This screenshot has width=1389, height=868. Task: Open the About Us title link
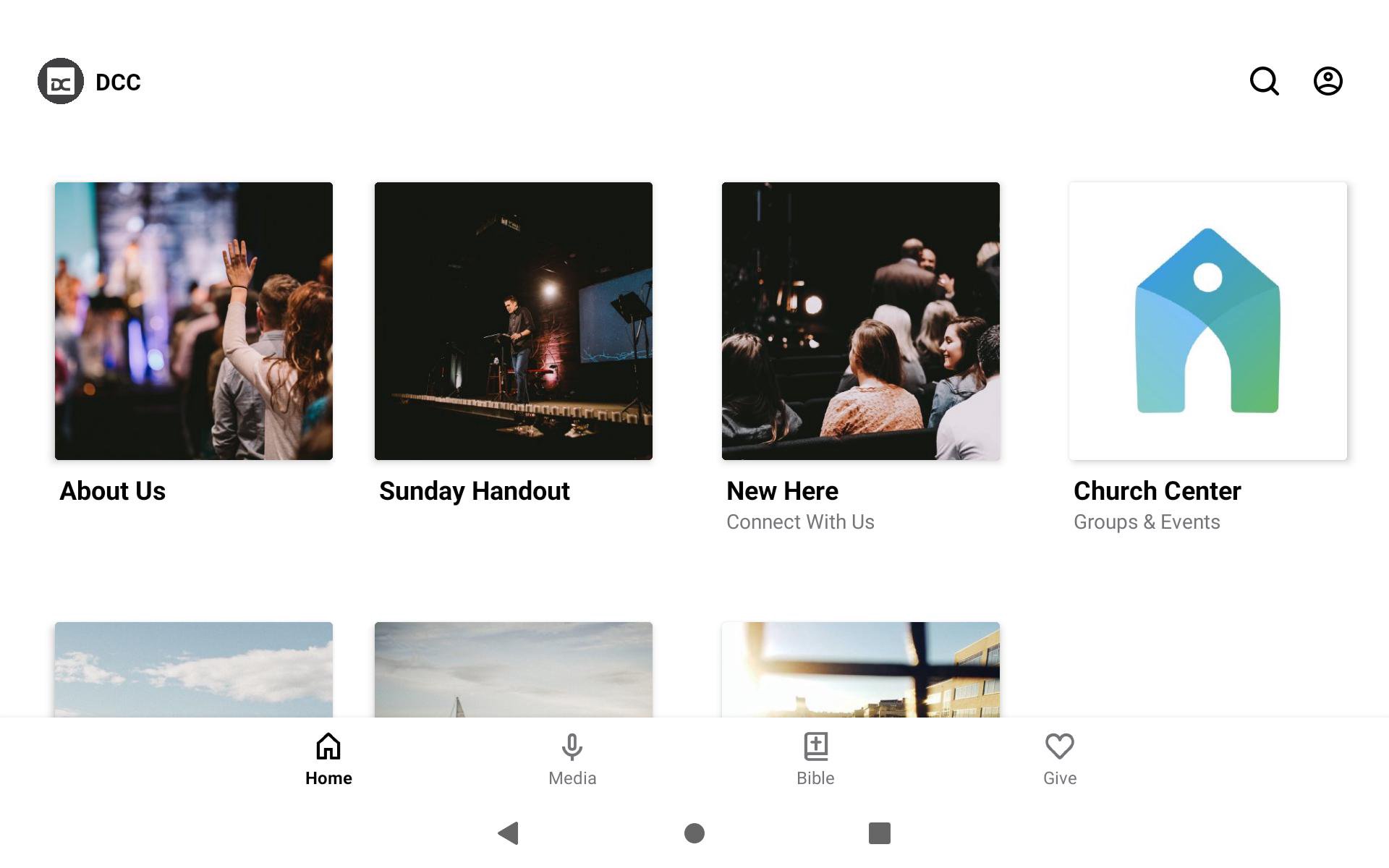coord(113,491)
